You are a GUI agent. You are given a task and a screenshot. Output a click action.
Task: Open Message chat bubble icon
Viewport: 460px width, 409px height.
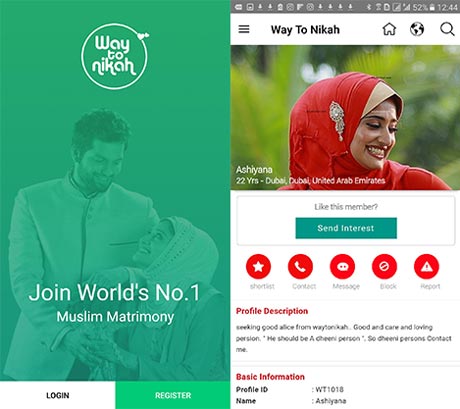342,266
